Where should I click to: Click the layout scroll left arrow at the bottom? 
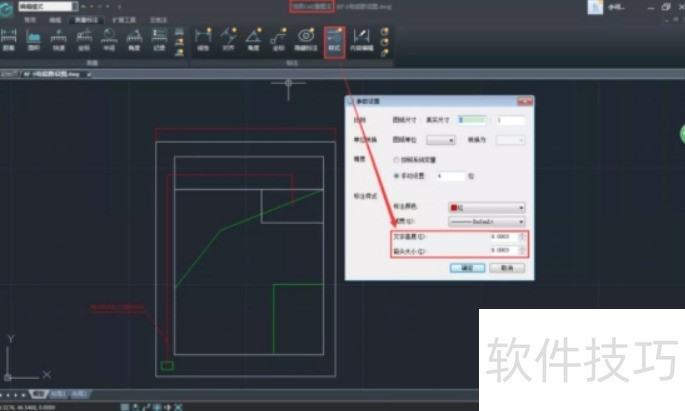(8, 395)
